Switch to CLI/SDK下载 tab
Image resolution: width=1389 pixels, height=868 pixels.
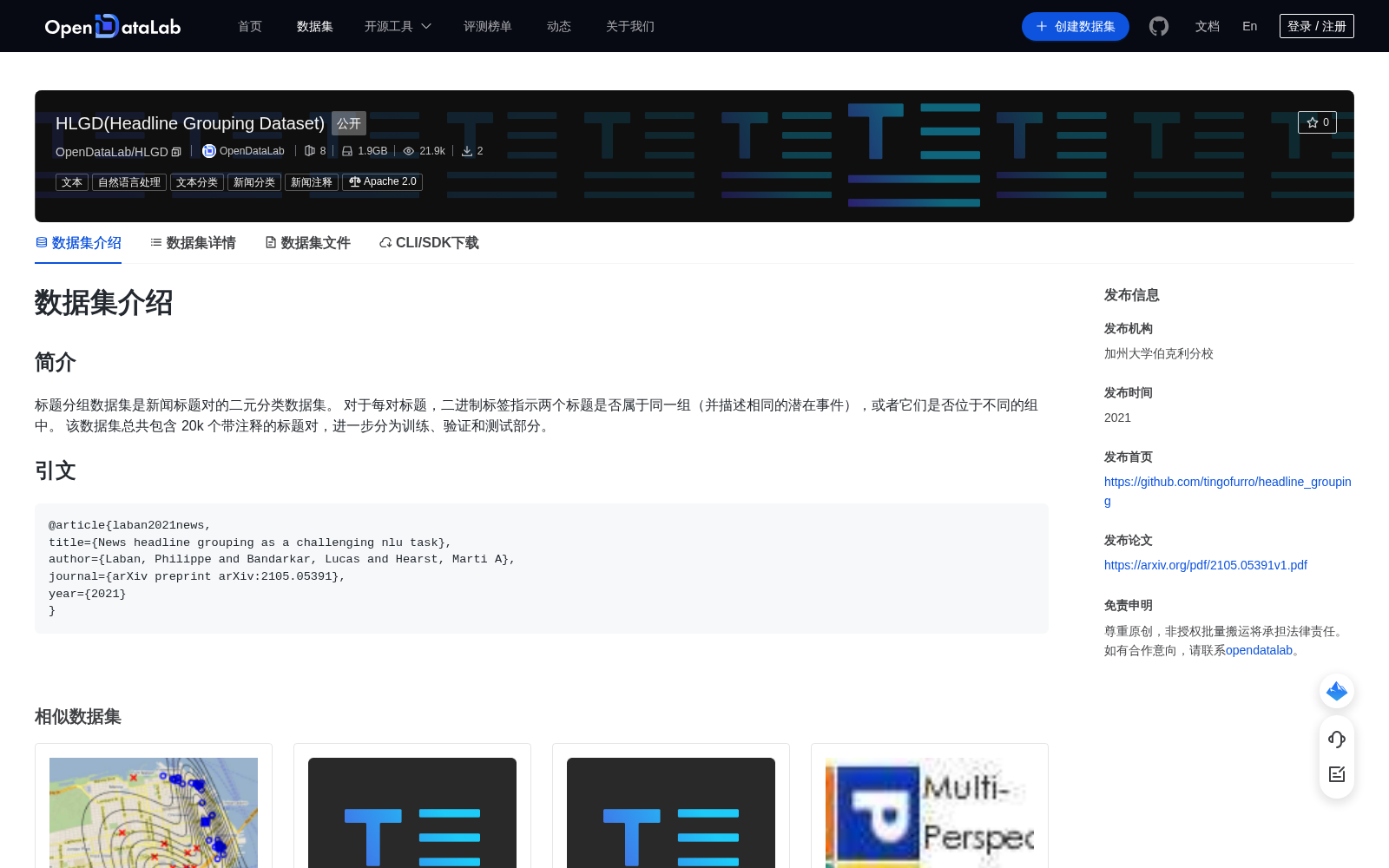(x=429, y=243)
